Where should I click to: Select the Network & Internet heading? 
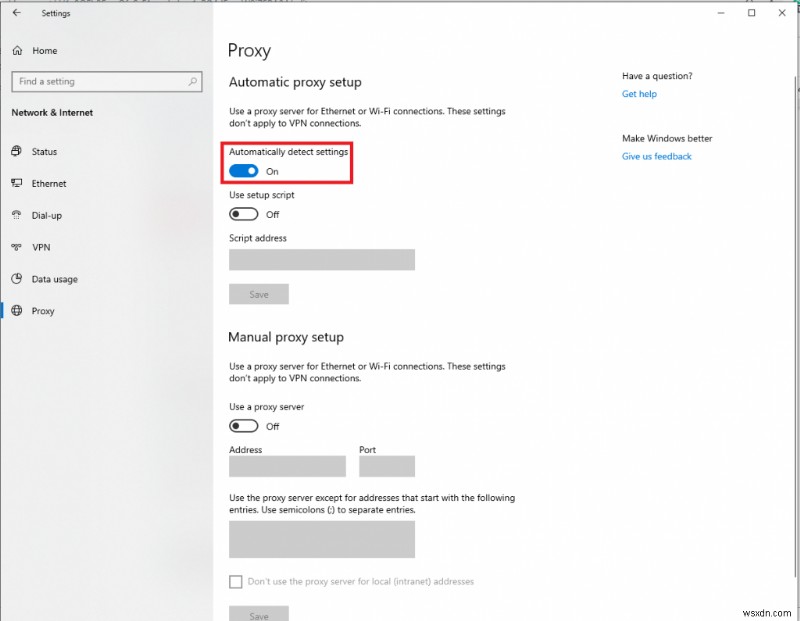51,113
